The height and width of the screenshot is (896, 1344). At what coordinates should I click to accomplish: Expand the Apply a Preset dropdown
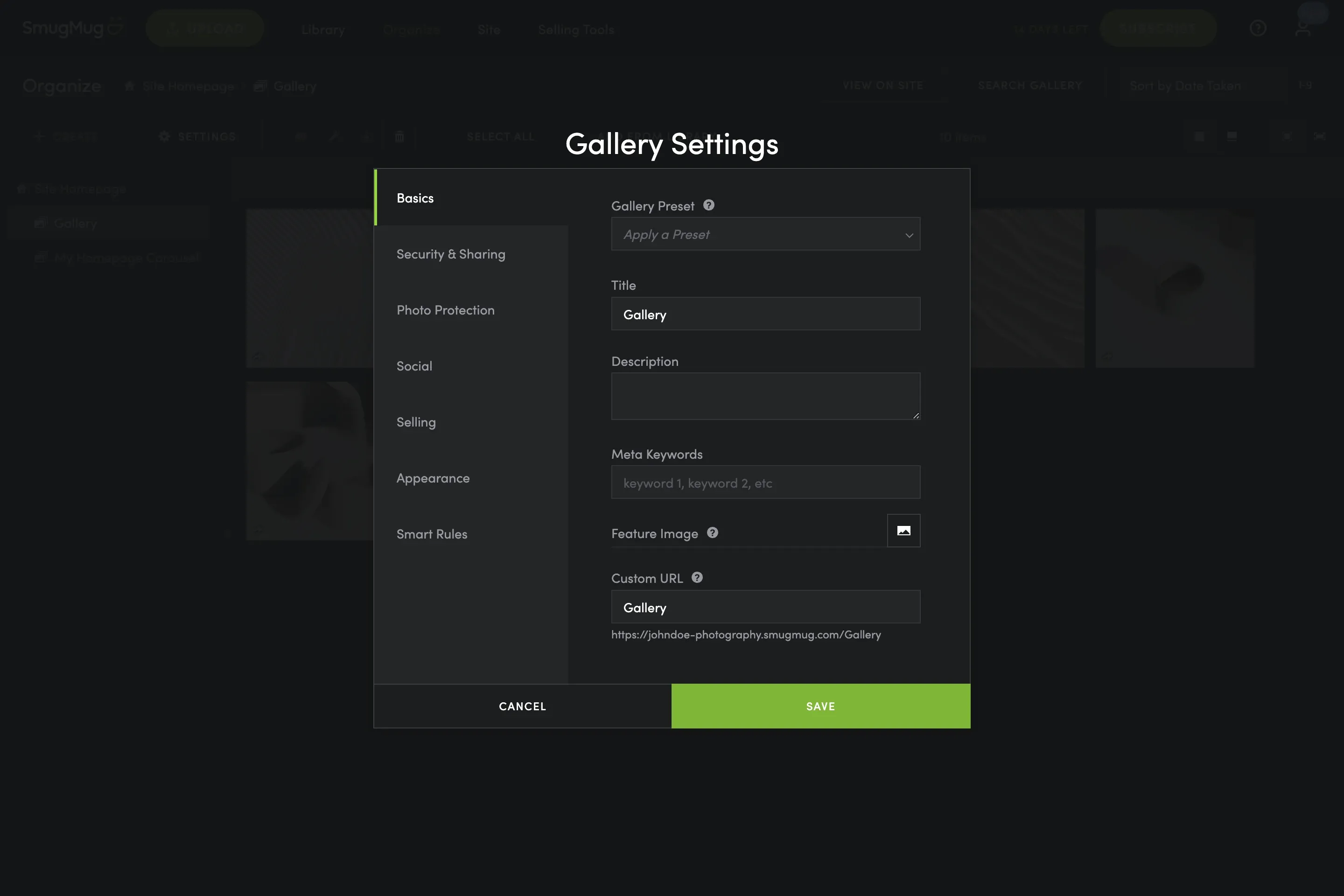(x=765, y=234)
